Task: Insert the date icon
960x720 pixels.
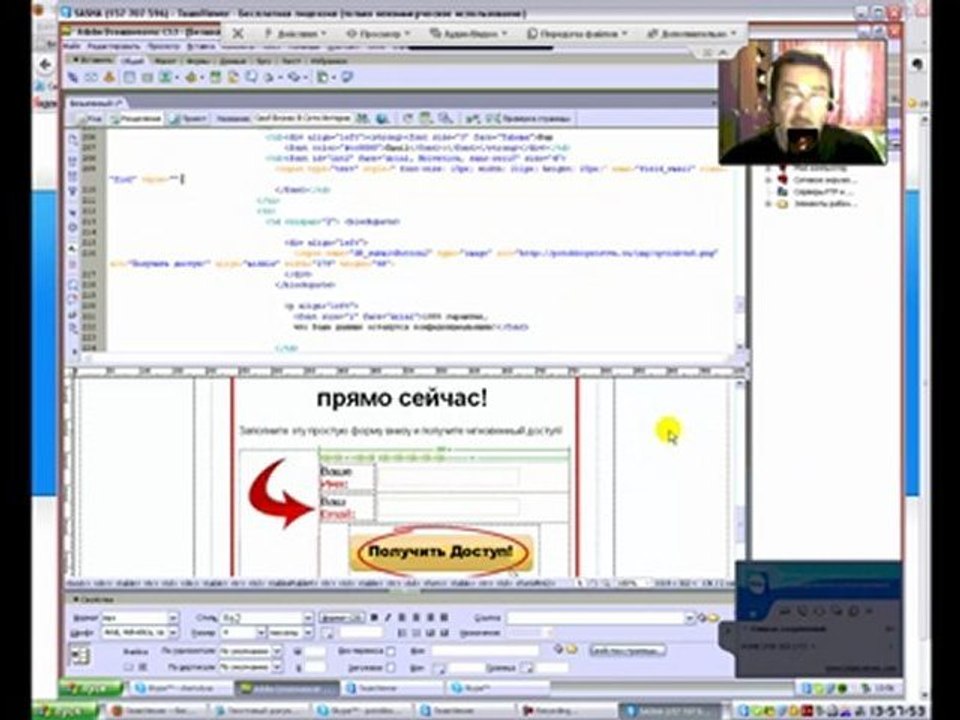Action: tap(215, 78)
